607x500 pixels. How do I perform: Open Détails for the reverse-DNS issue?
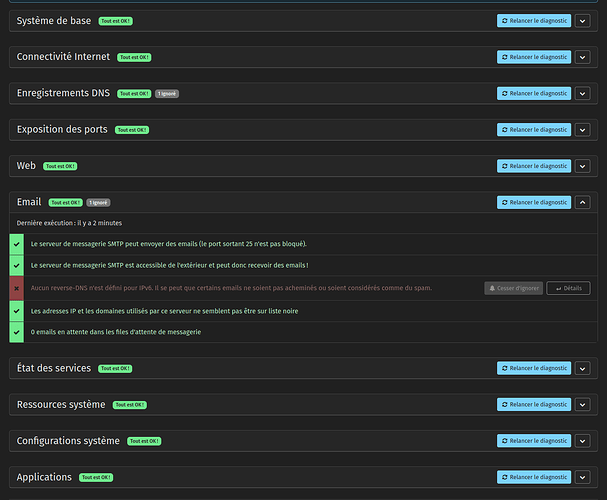point(568,288)
